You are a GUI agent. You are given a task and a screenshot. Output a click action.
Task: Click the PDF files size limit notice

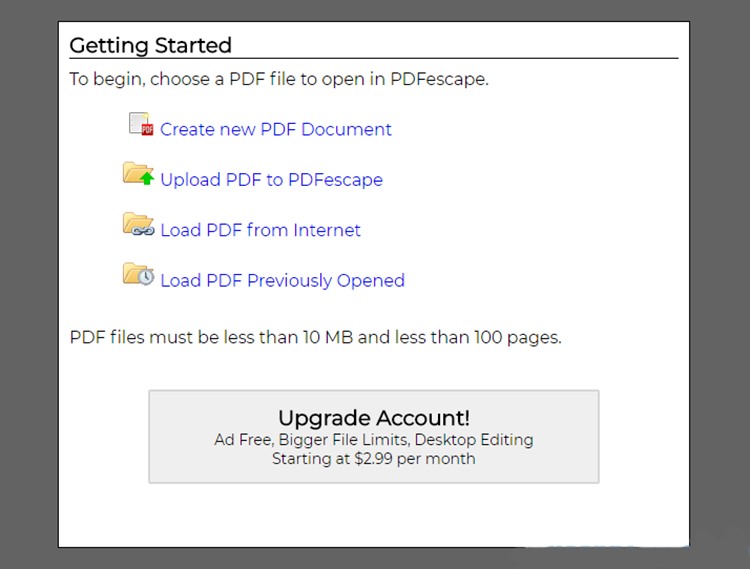point(316,338)
